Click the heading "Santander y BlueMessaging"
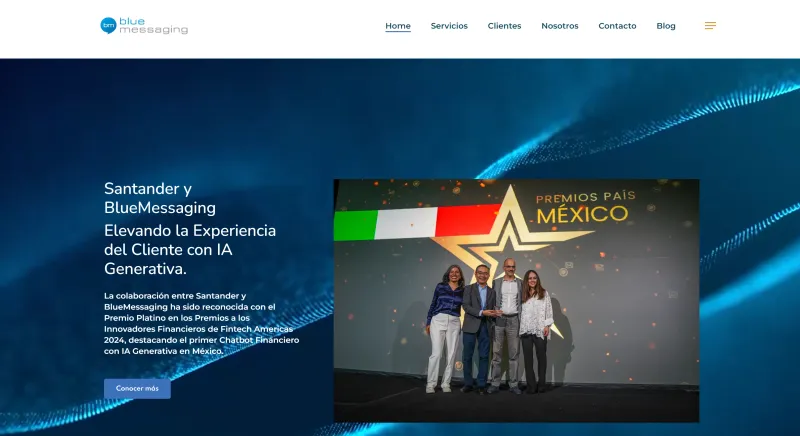 160,198
